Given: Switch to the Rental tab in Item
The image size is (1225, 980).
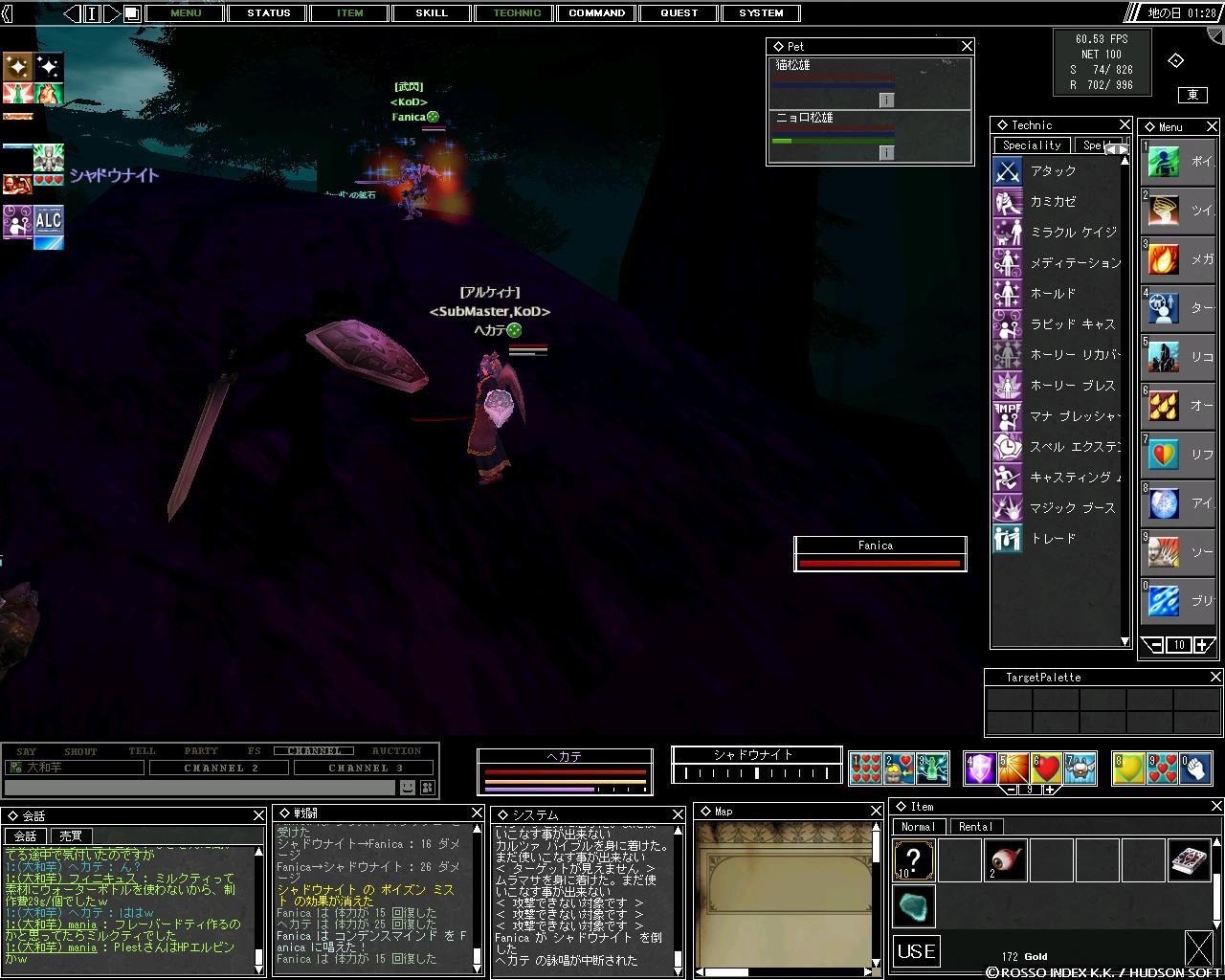Looking at the screenshot, I should (x=974, y=827).
